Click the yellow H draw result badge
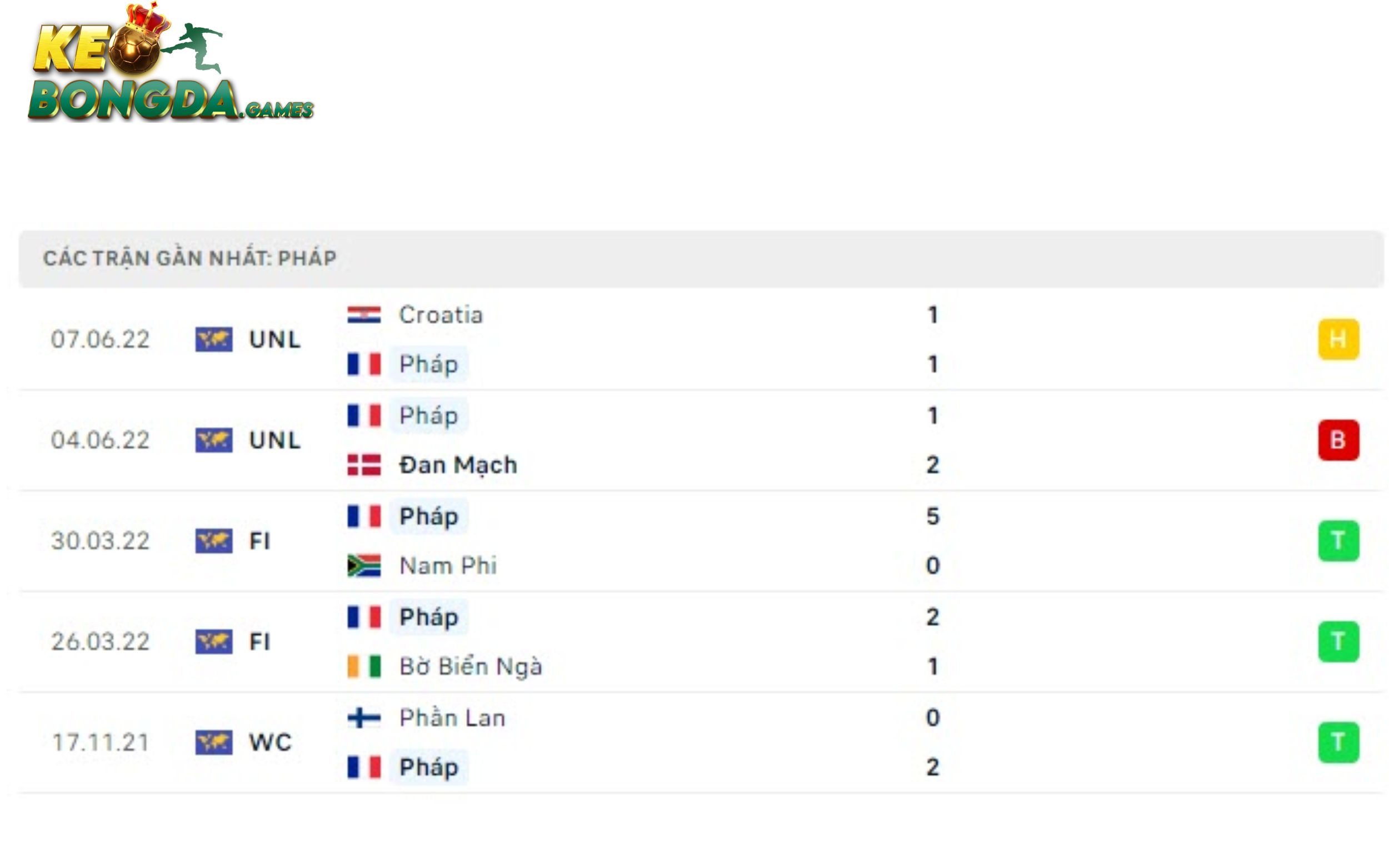 pos(1338,339)
